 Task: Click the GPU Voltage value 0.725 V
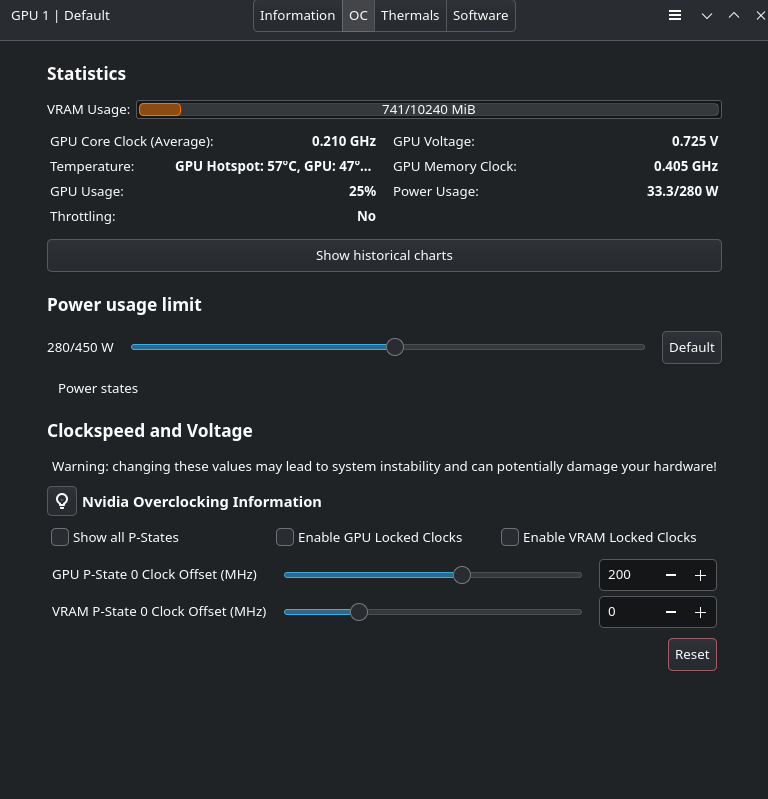(x=695, y=141)
